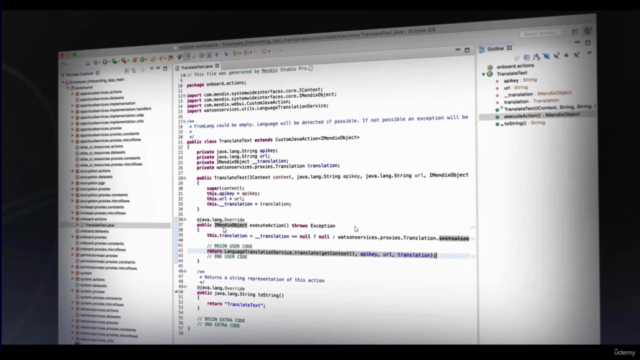Minimize the editor area using its dash icon
The width and height of the screenshot is (640, 360).
pyautogui.click(x=458, y=49)
